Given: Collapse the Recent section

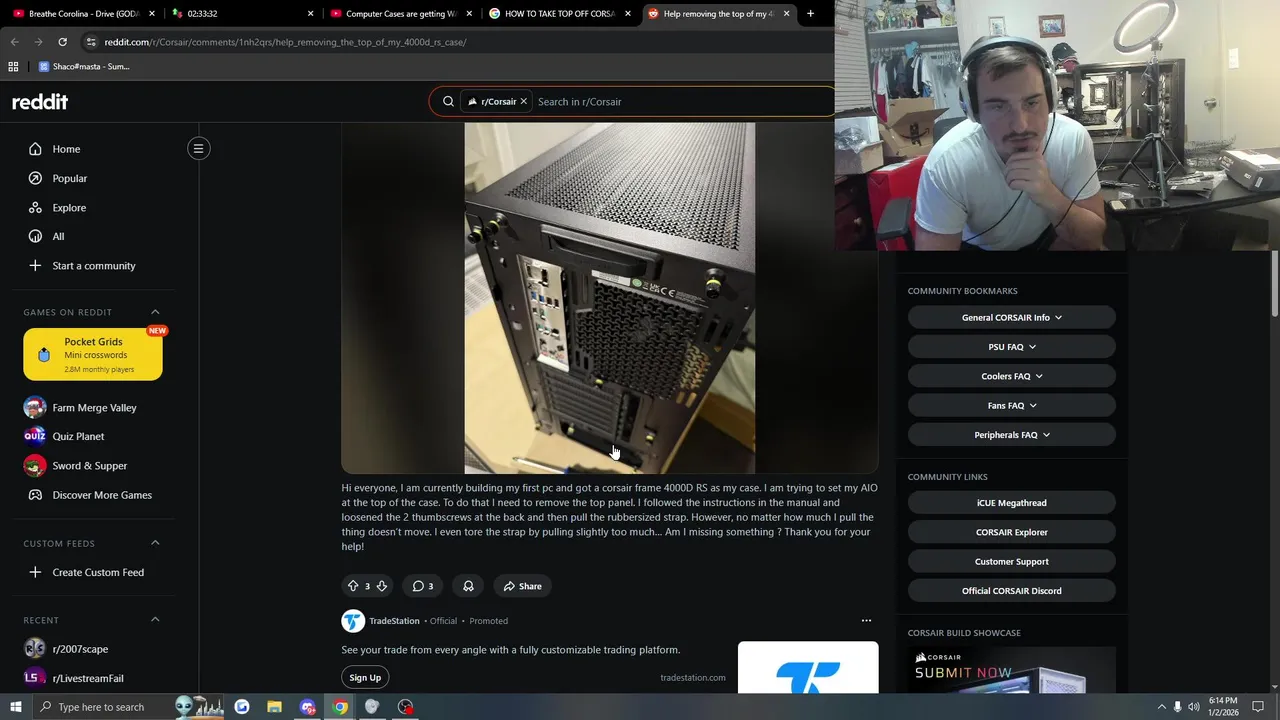Looking at the screenshot, I should pyautogui.click(x=155, y=620).
